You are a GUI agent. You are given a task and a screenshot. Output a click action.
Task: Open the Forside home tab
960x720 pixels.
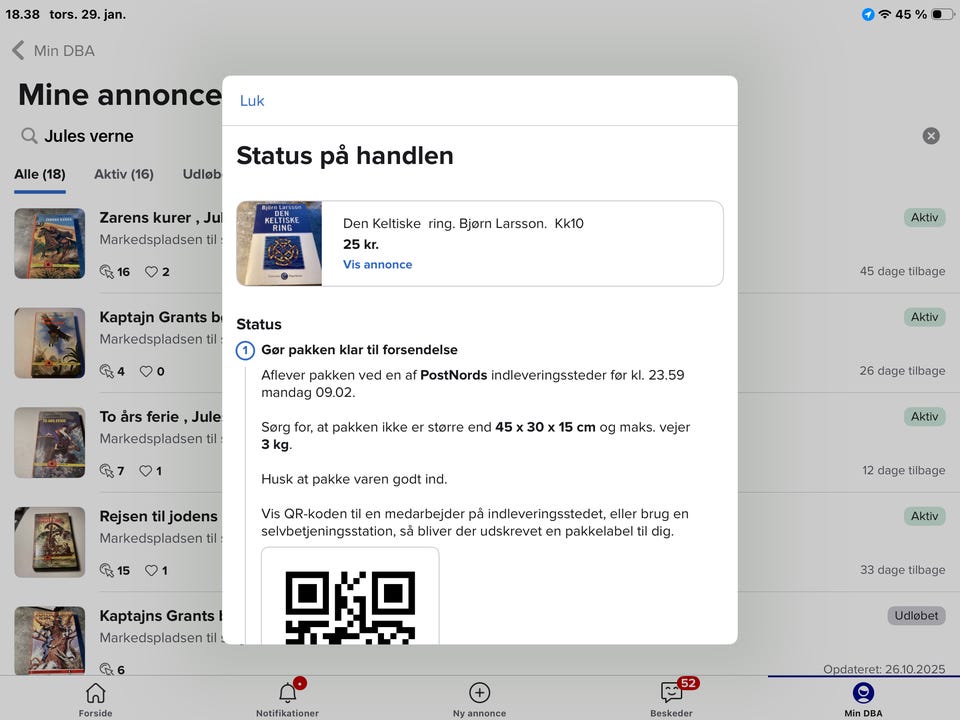96,699
